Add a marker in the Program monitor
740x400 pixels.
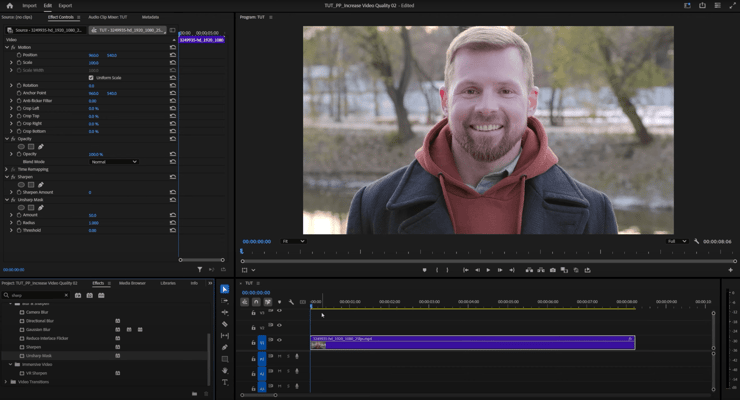tap(424, 270)
